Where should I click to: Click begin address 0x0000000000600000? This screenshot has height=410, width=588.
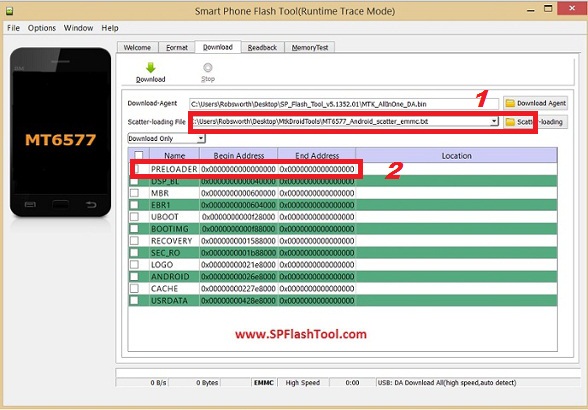[238, 193]
